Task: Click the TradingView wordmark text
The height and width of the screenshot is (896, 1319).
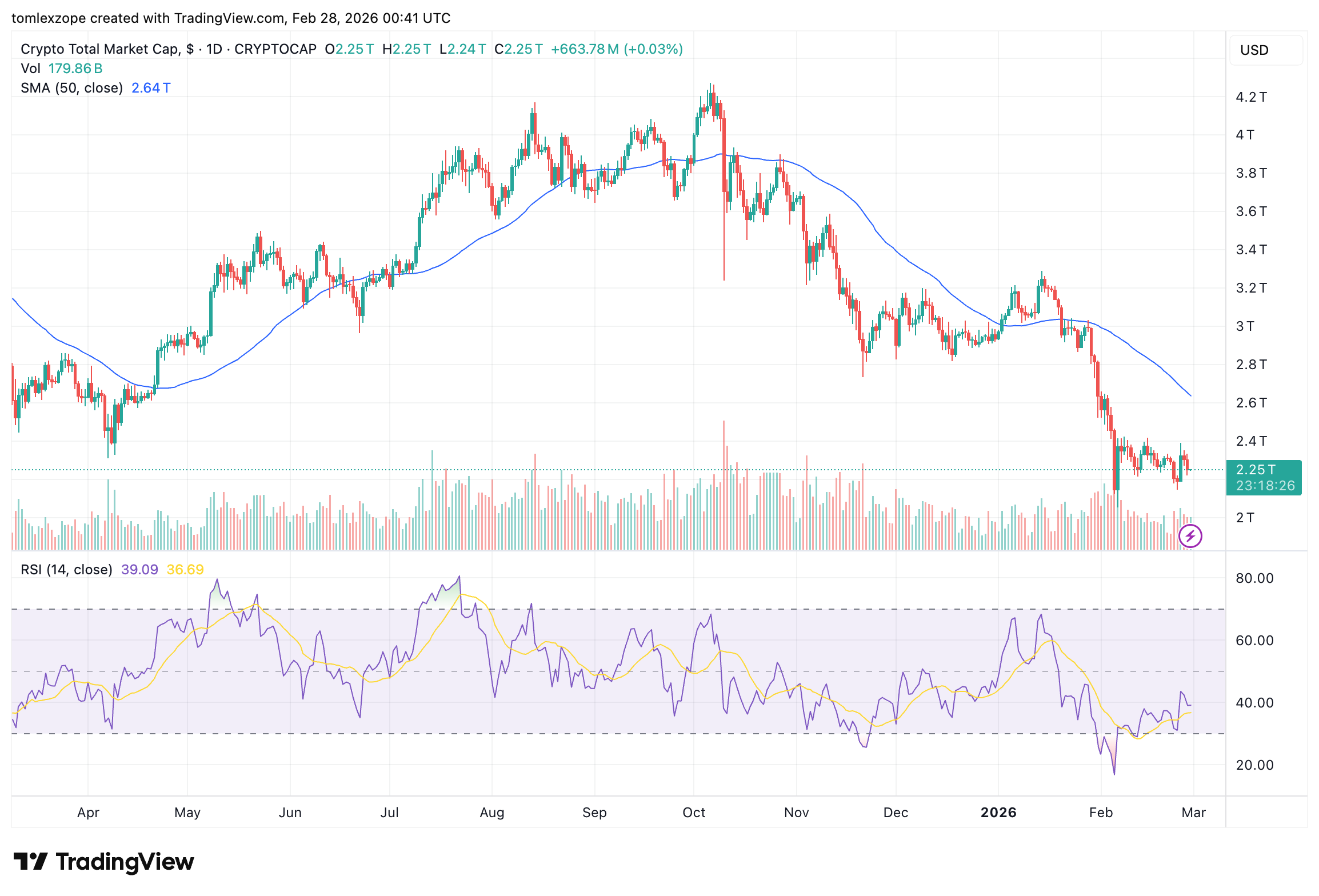Action: click(x=125, y=862)
